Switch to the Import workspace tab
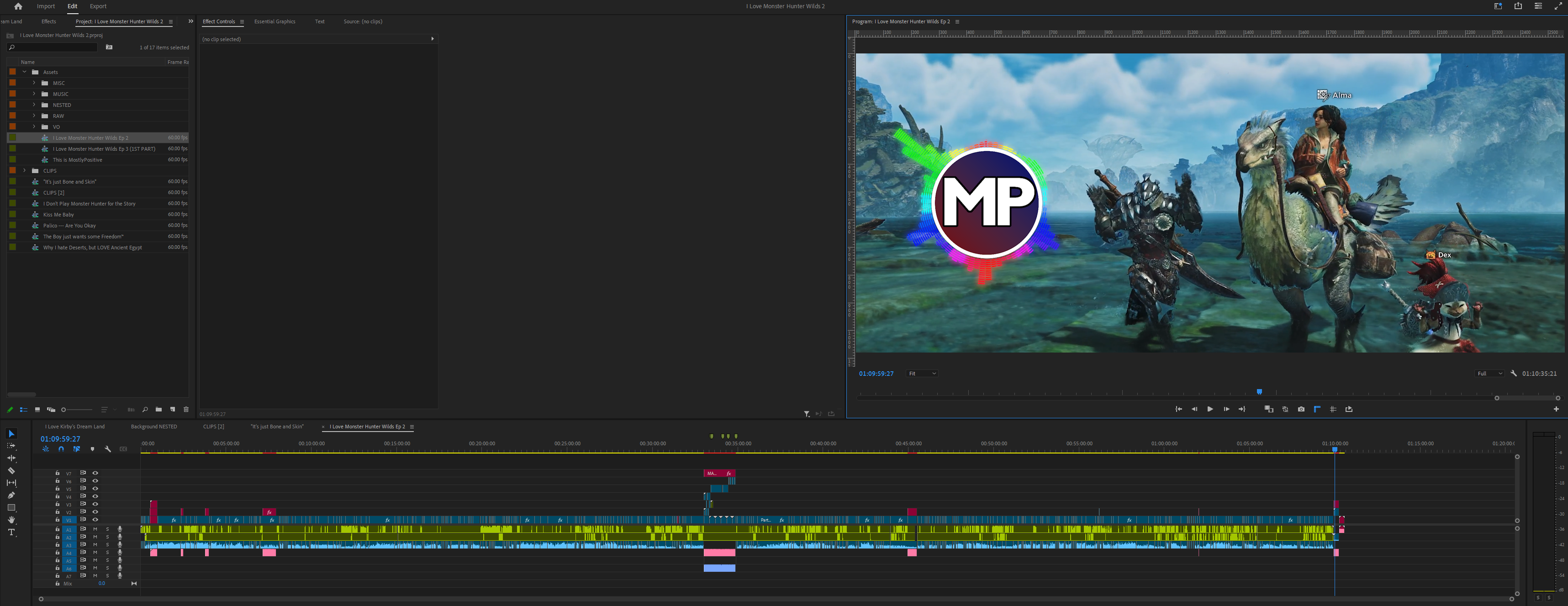 pos(46,6)
